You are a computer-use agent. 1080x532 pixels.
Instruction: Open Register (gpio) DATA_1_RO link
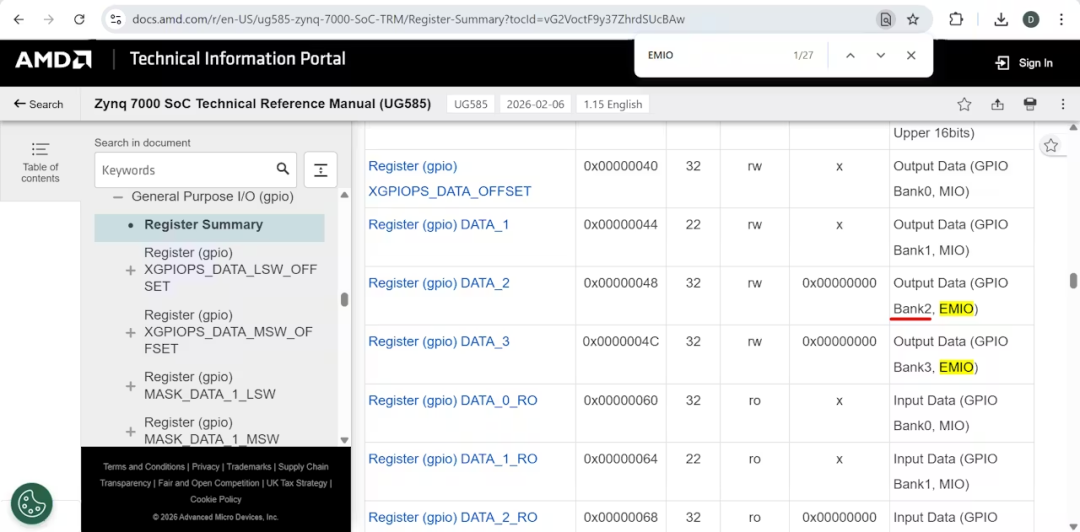tap(453, 459)
